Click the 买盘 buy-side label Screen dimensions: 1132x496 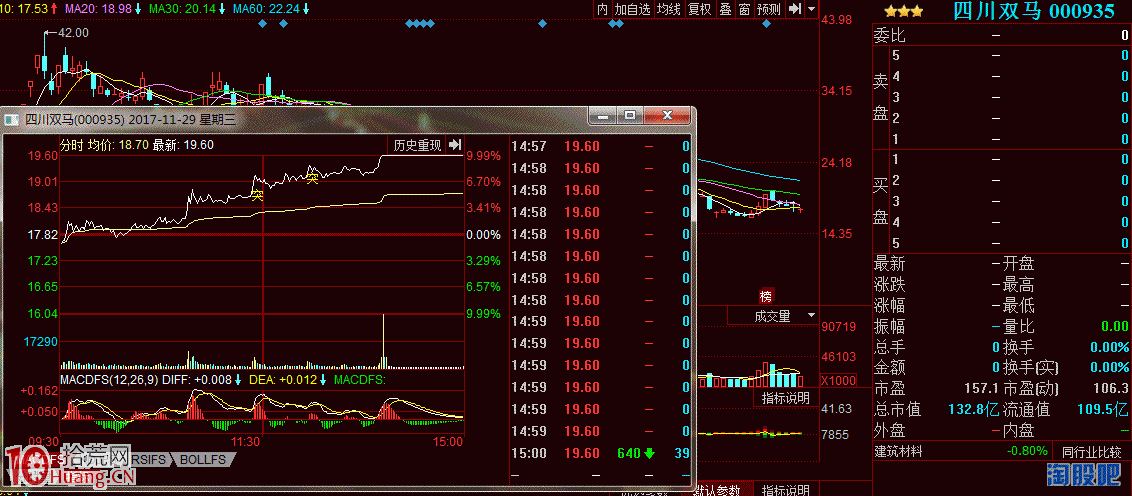[x=881, y=201]
